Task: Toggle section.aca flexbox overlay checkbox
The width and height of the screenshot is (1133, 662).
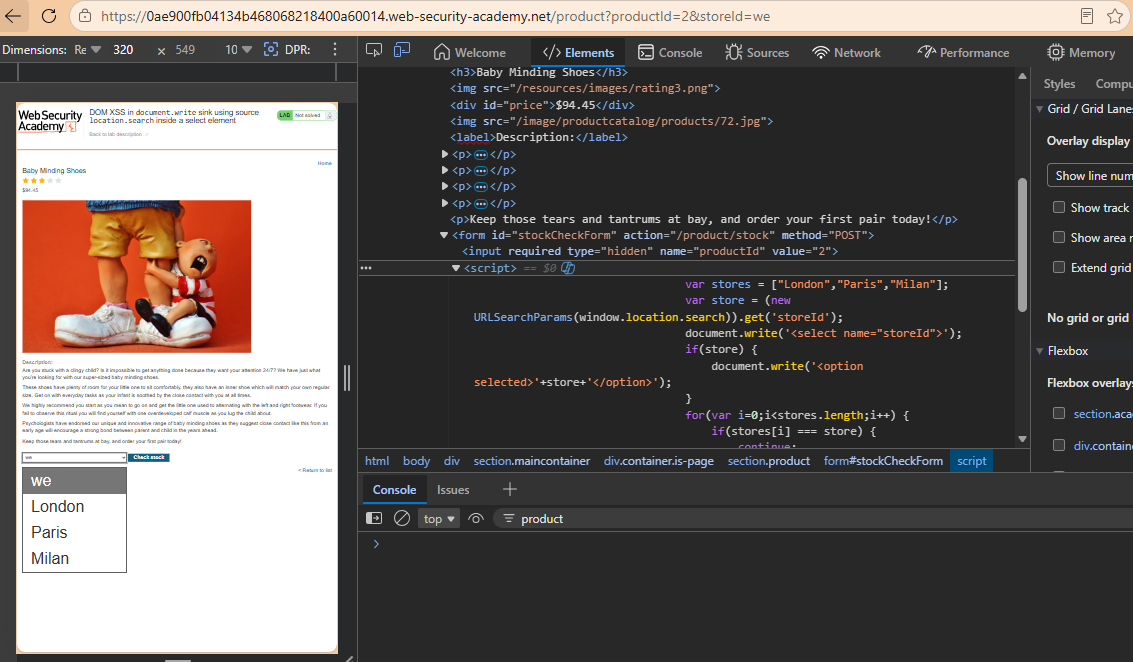Action: [x=1059, y=413]
